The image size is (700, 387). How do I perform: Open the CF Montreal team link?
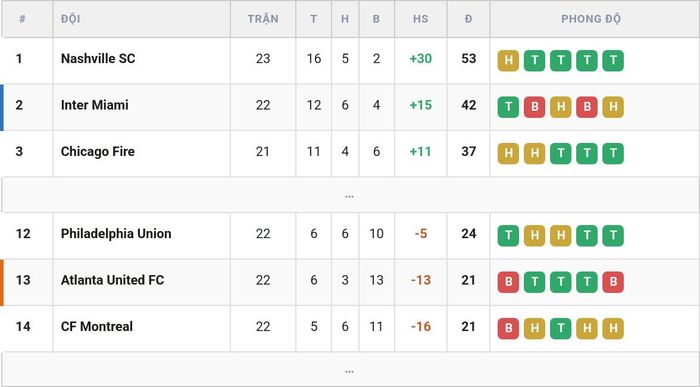(x=97, y=326)
